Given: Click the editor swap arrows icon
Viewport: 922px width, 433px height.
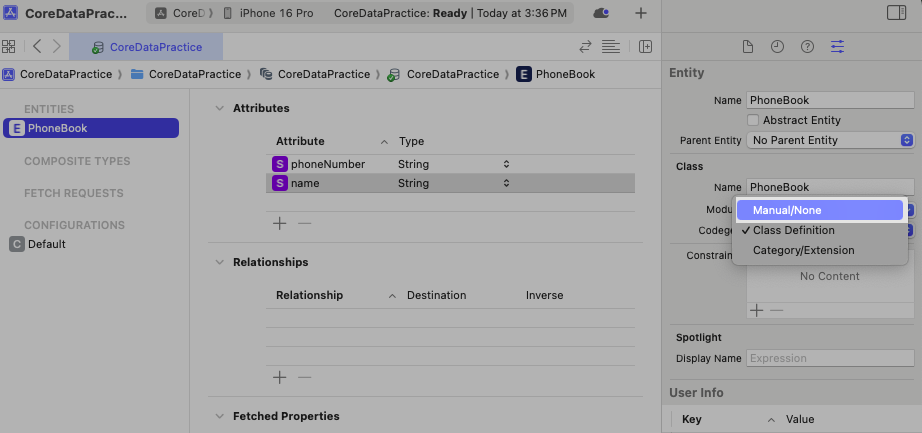Looking at the screenshot, I should click(585, 47).
